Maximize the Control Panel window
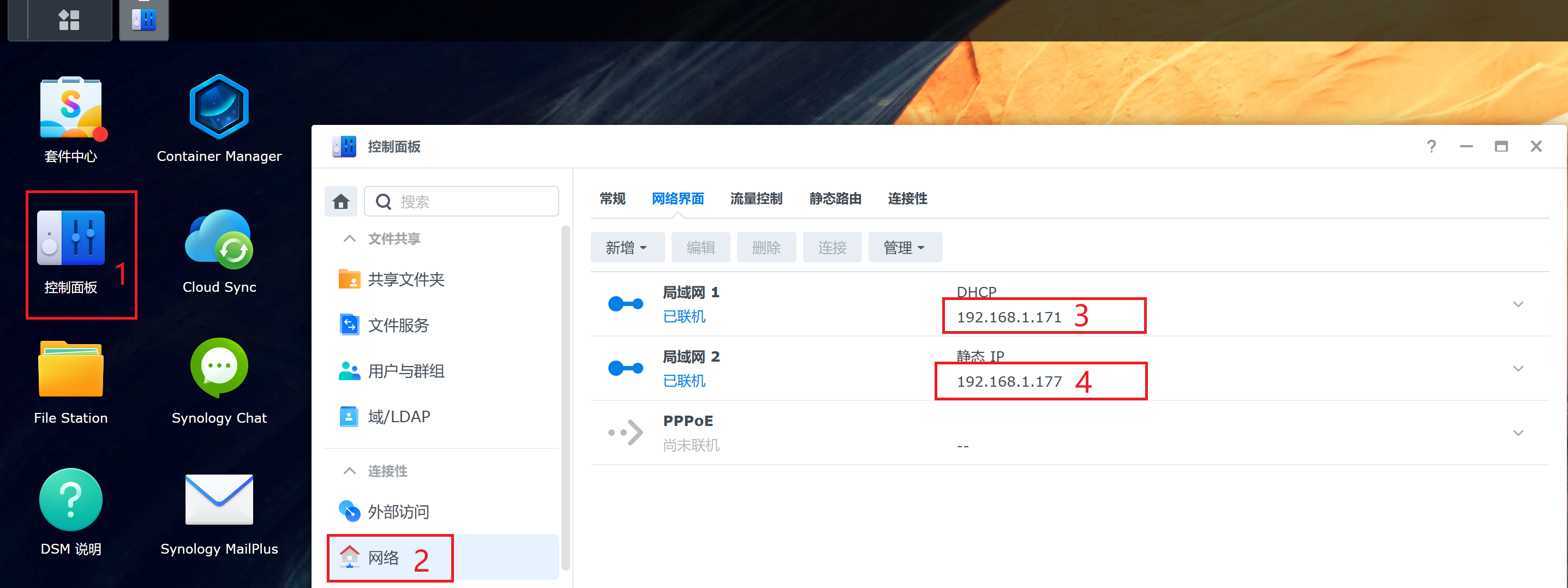 pos(1501,146)
